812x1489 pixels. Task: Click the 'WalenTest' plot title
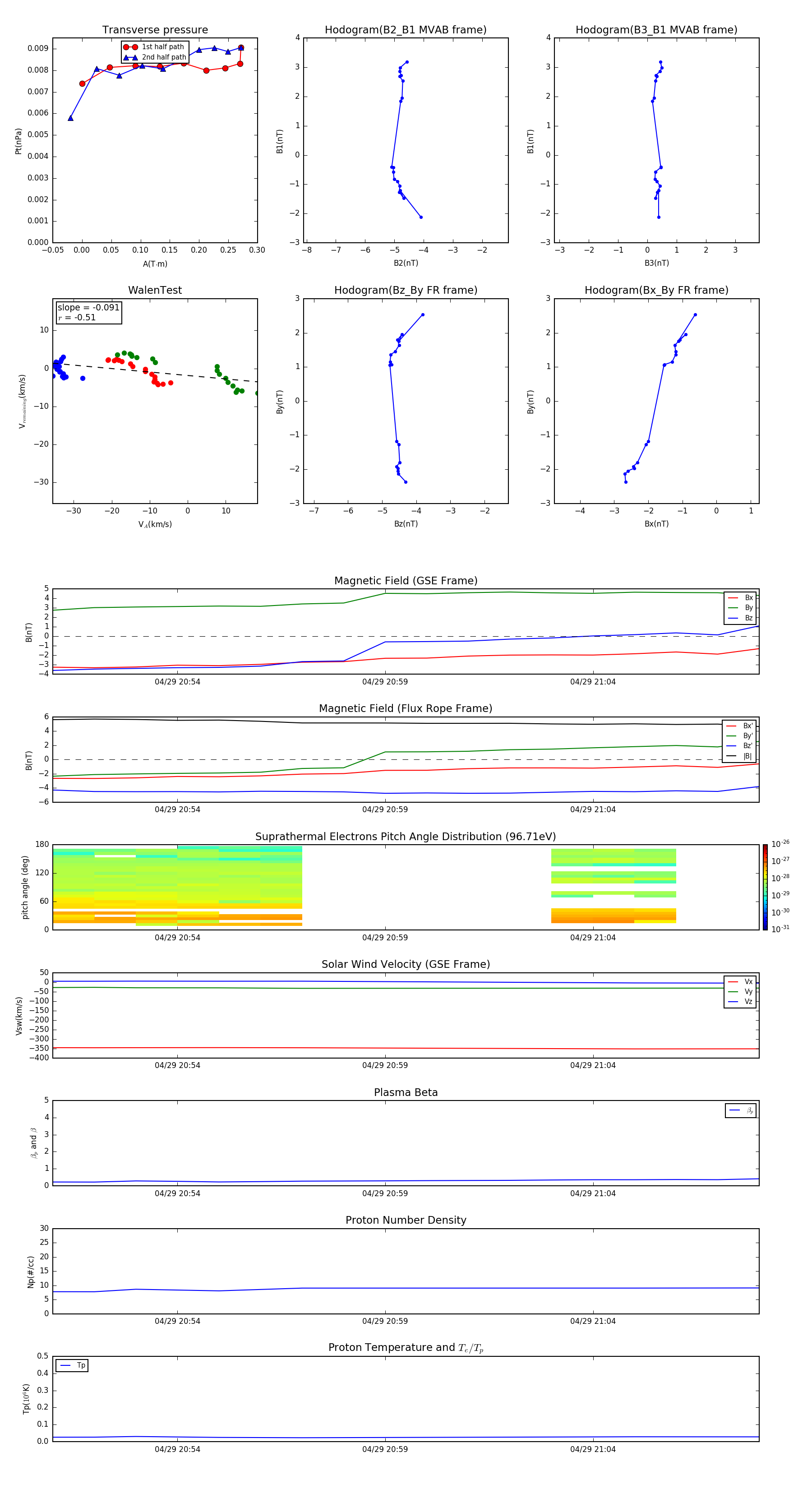click(x=155, y=290)
